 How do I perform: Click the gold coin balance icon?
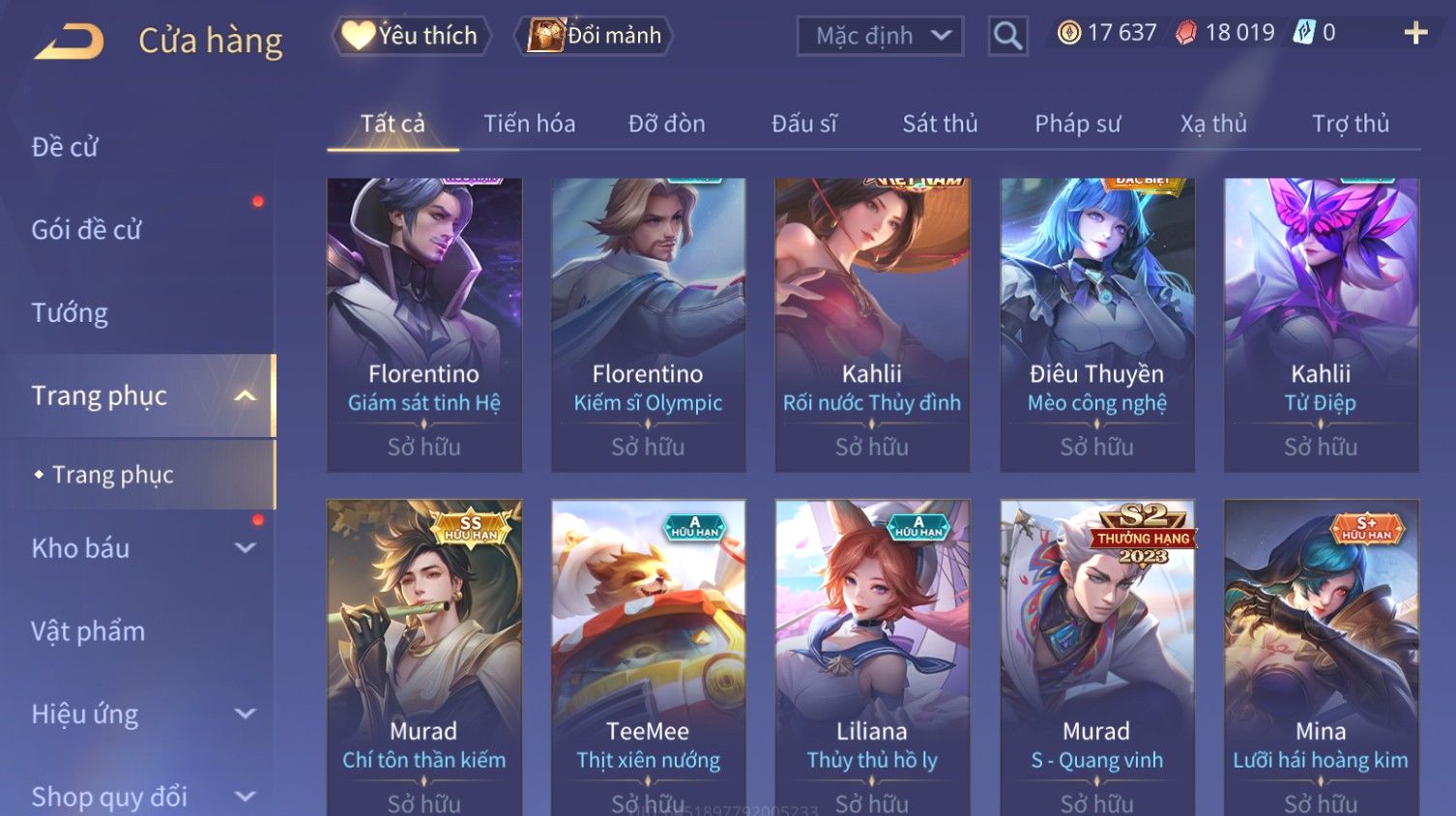point(1069,33)
